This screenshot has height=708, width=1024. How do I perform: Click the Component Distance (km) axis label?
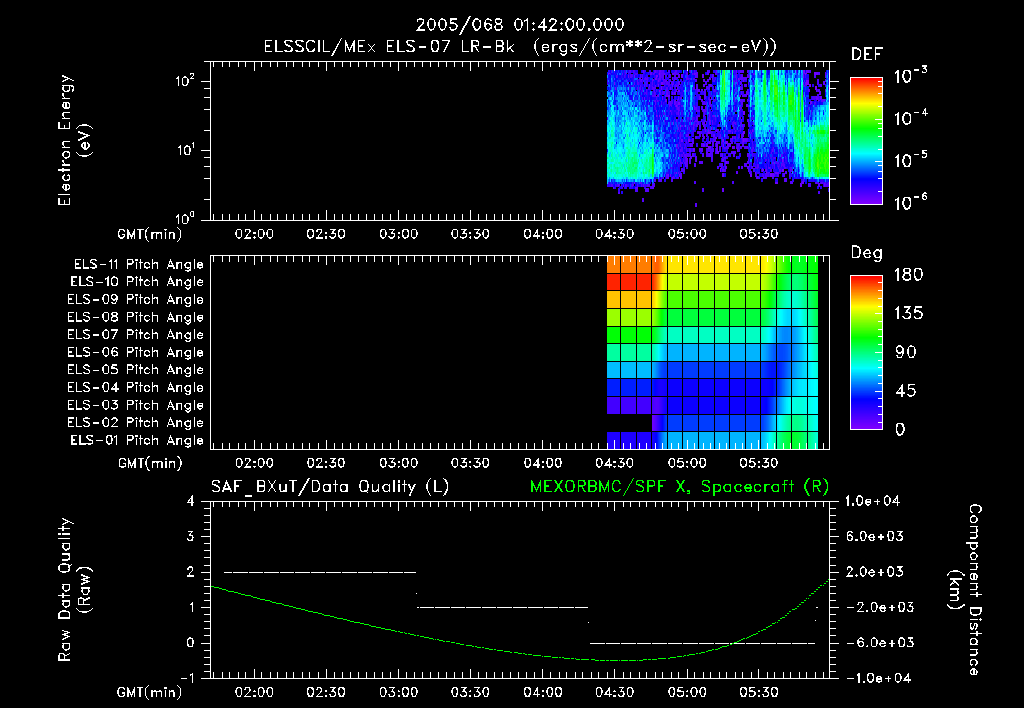click(x=965, y=590)
